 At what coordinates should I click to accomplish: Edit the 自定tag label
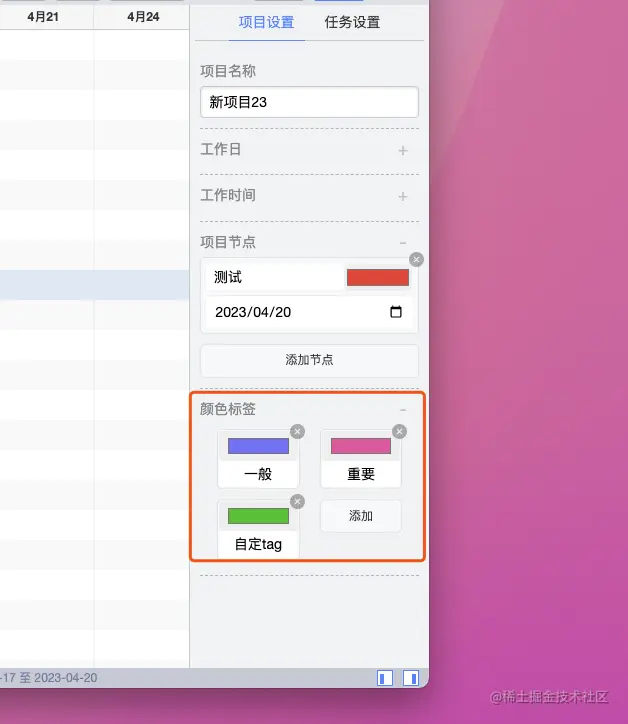click(258, 544)
